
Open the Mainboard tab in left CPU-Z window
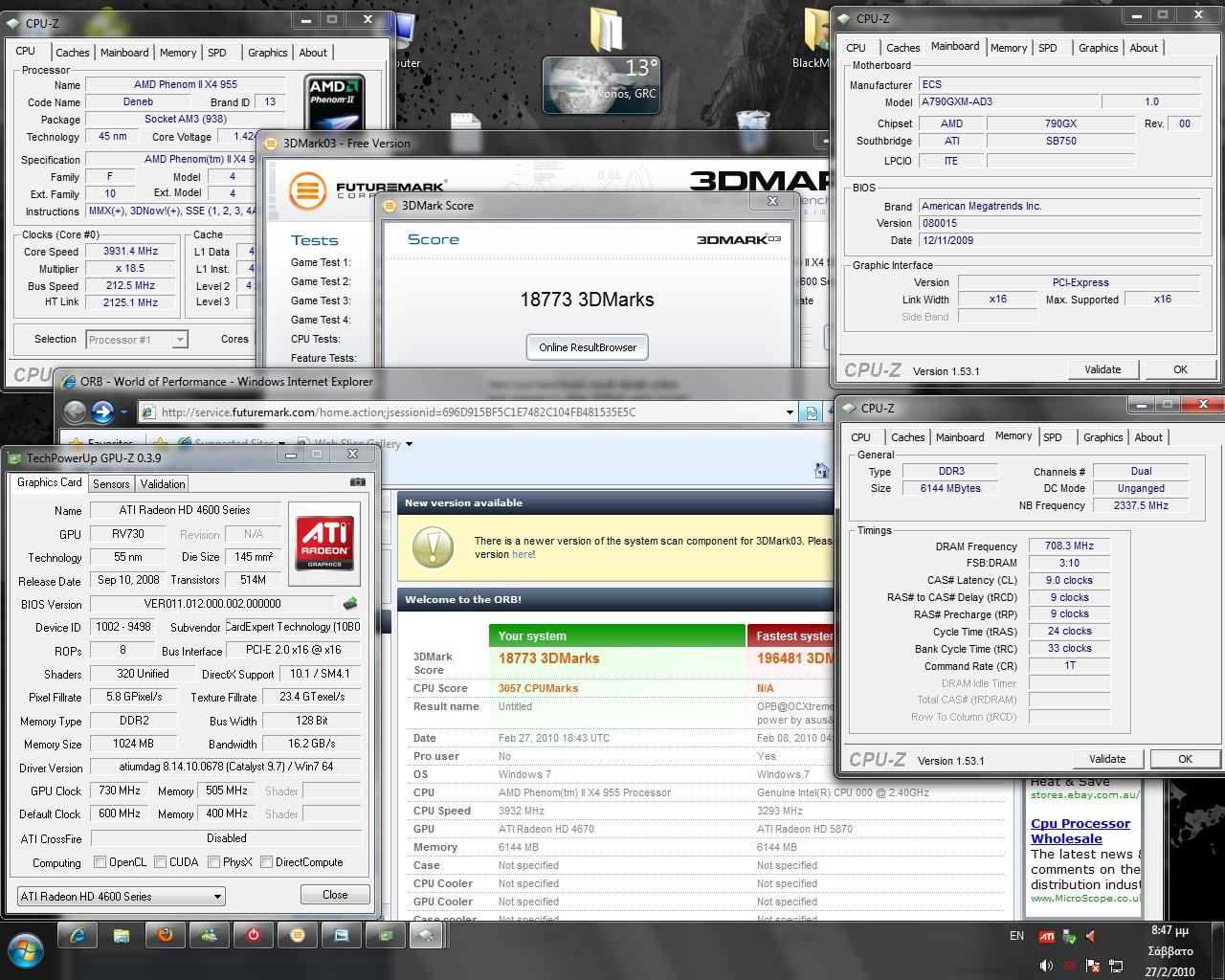(124, 53)
